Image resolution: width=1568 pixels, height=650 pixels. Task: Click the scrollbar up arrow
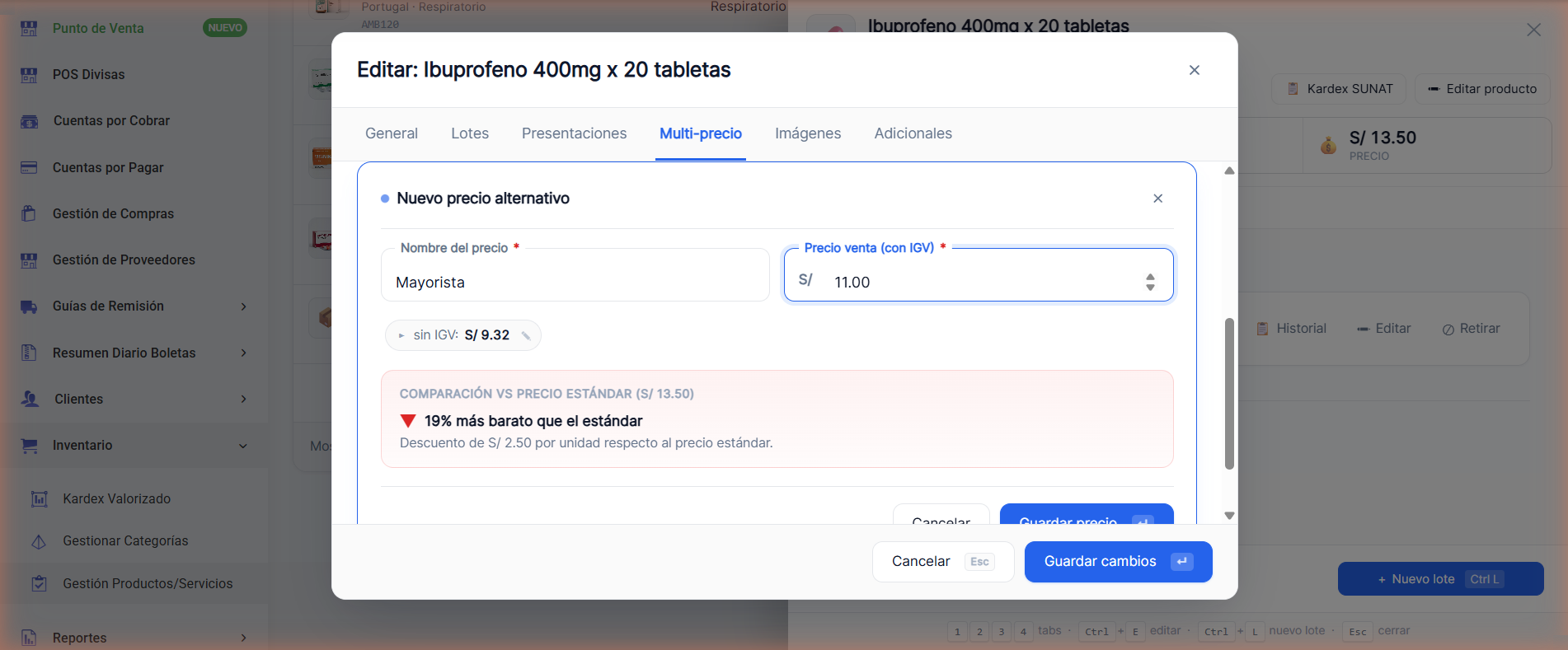[x=1229, y=171]
